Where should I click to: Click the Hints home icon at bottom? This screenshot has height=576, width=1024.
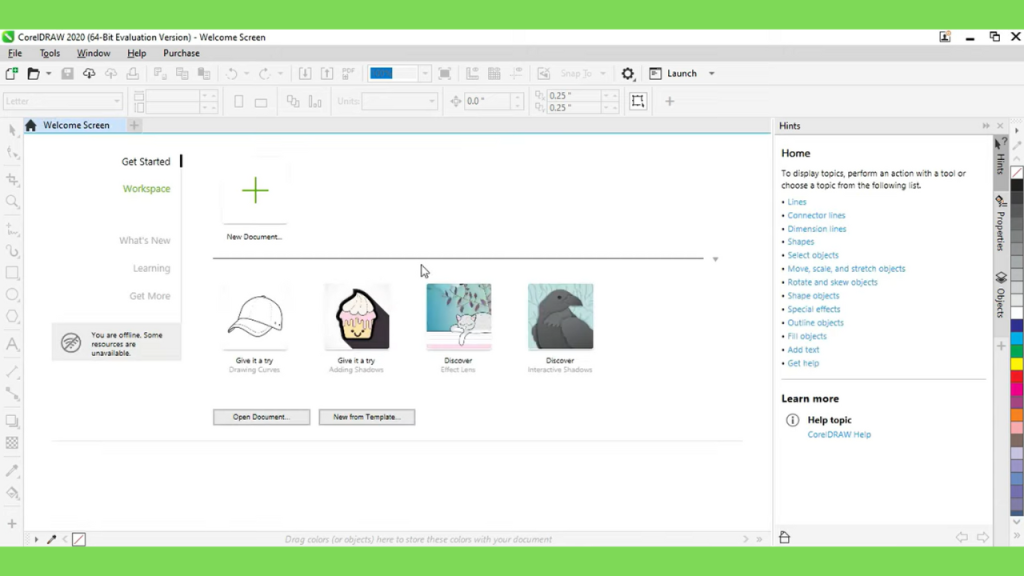784,537
